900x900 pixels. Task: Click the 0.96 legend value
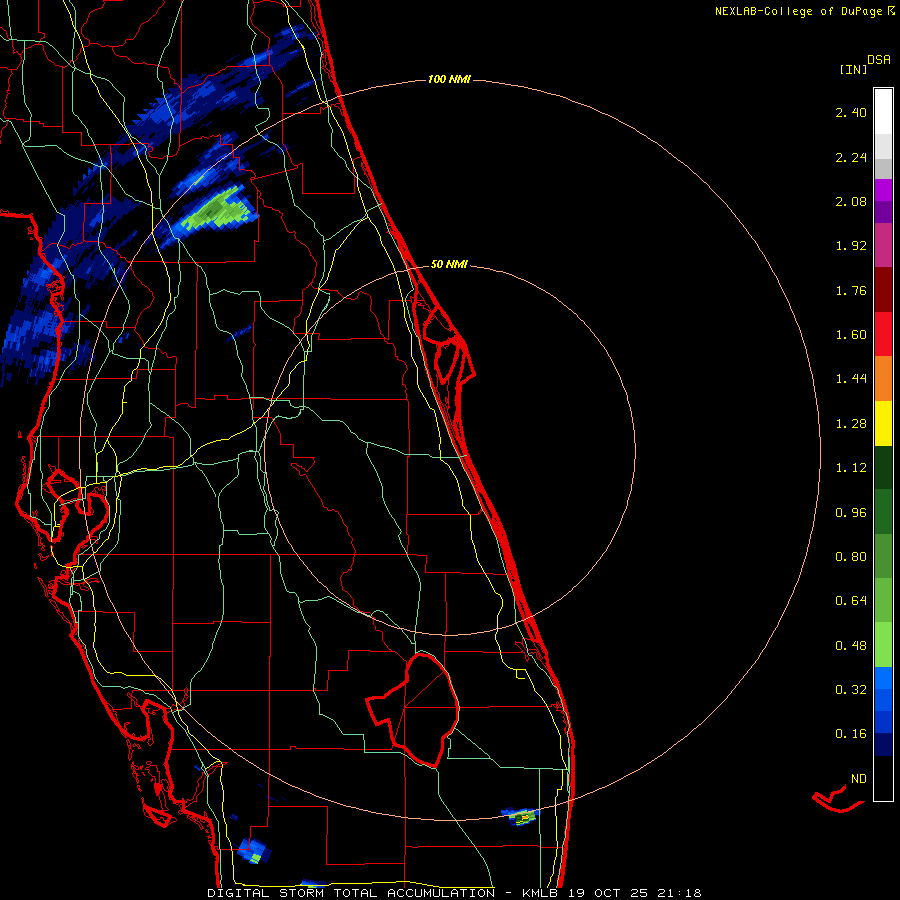851,513
